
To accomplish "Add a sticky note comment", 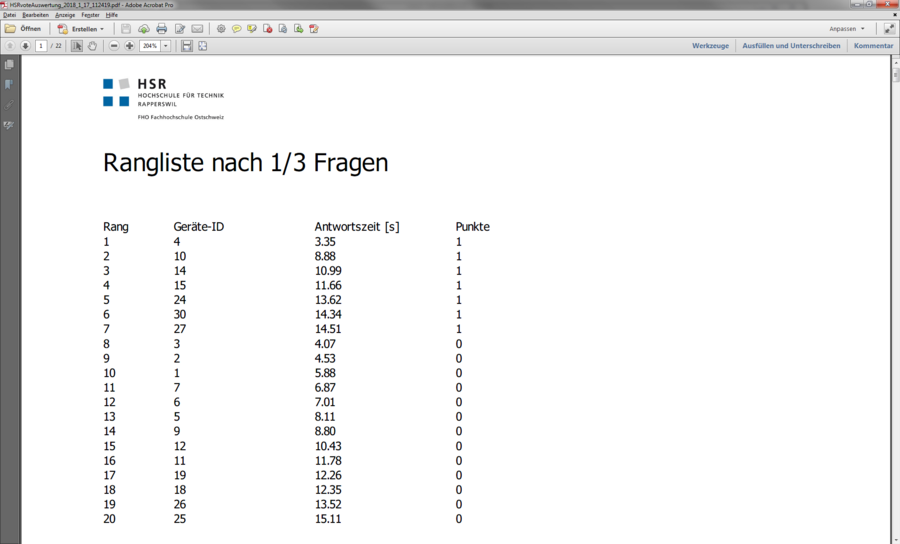I will point(237,29).
